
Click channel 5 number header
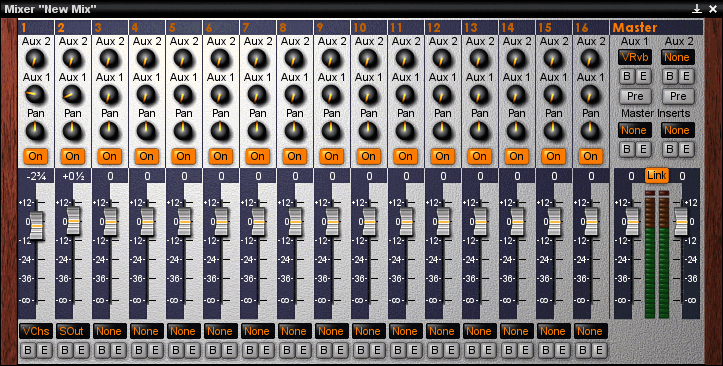[x=184, y=28]
